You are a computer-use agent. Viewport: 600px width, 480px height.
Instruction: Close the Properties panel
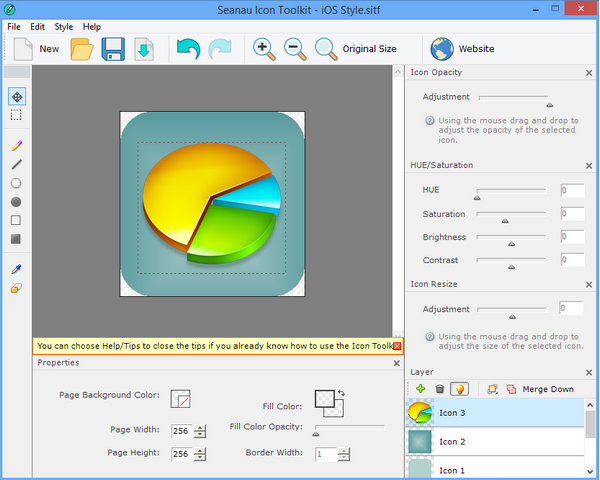[397, 363]
